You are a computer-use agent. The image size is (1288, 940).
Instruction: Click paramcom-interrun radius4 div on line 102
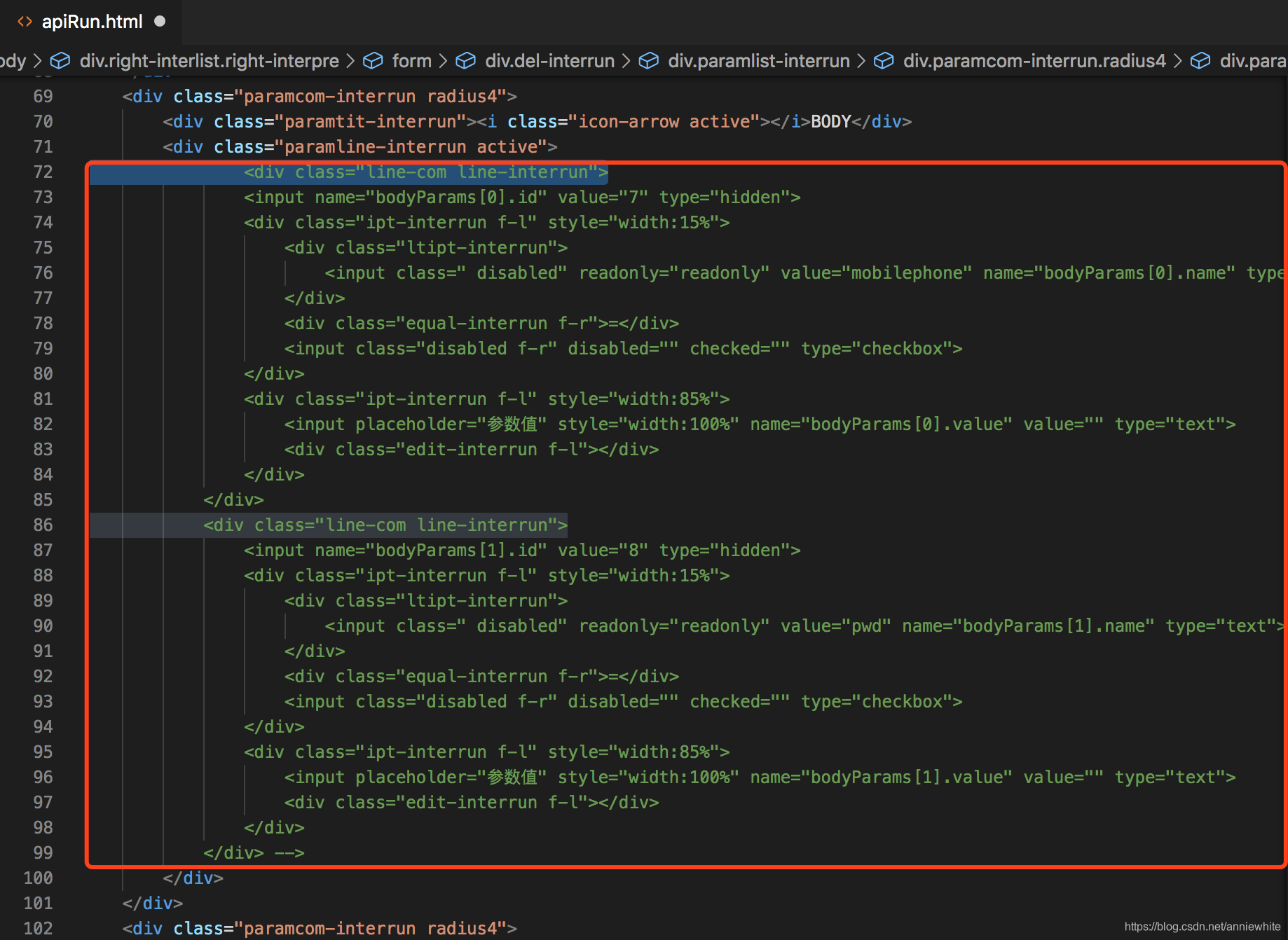(x=320, y=929)
